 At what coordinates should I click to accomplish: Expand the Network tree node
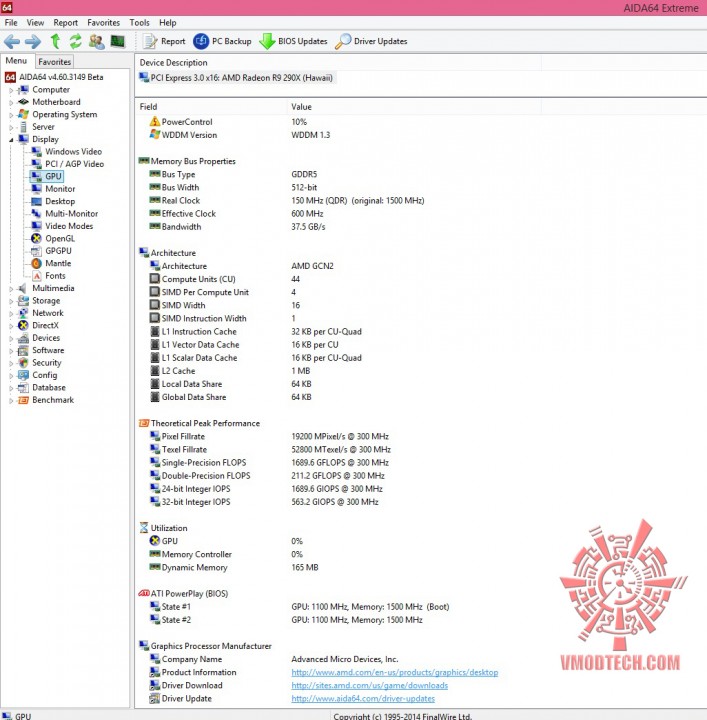click(x=11, y=314)
